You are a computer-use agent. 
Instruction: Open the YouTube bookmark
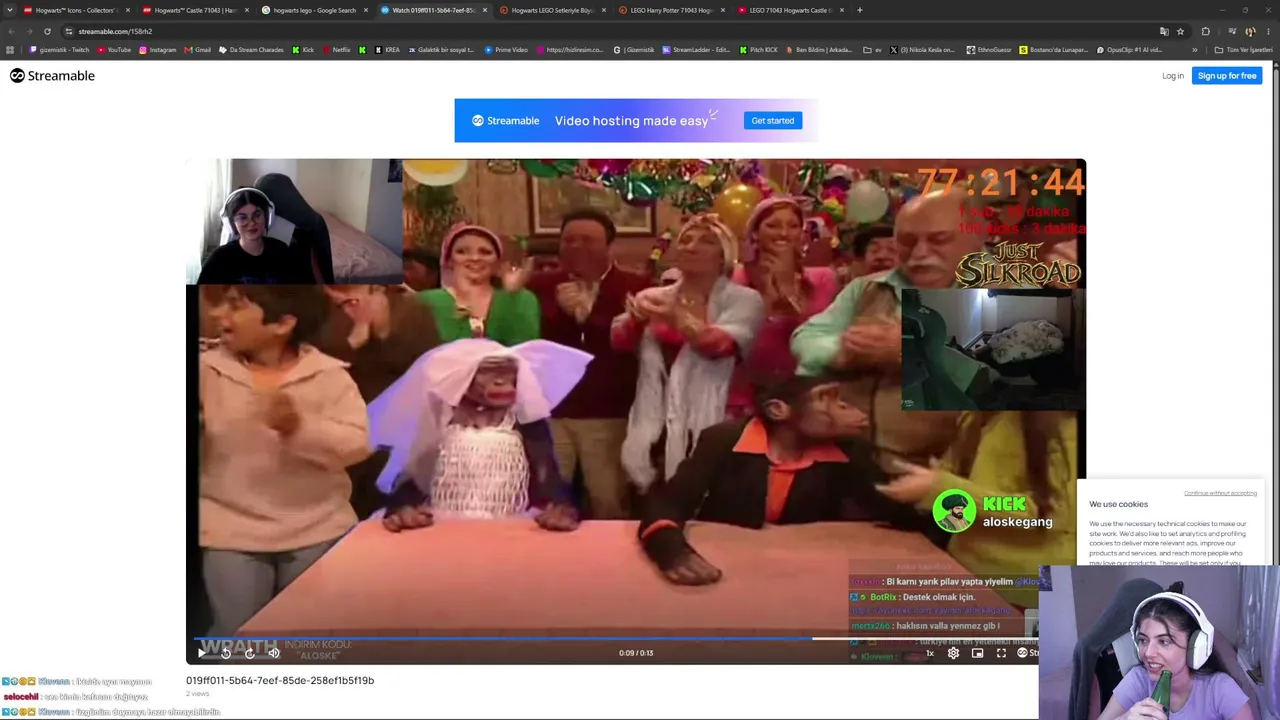(x=114, y=50)
